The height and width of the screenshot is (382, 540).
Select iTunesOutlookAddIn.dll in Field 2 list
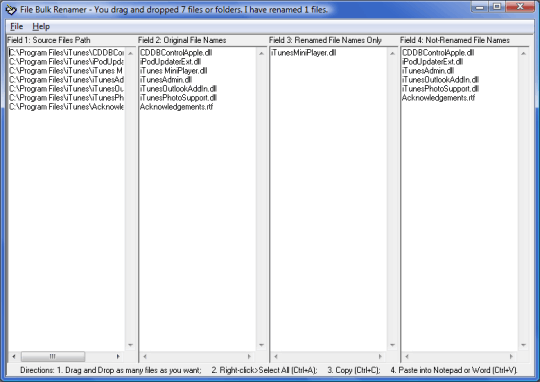pos(178,89)
